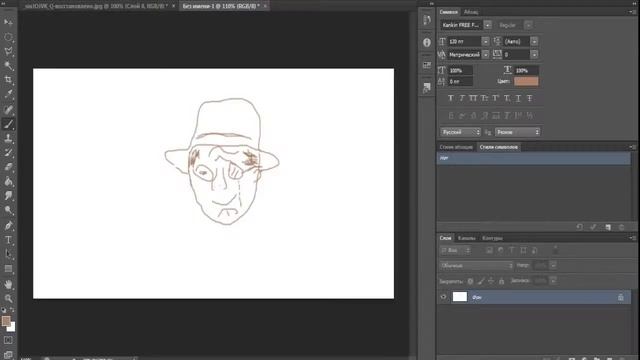640x360 pixels.
Task: Open the collapsed Info panel icon
Action: point(427,42)
